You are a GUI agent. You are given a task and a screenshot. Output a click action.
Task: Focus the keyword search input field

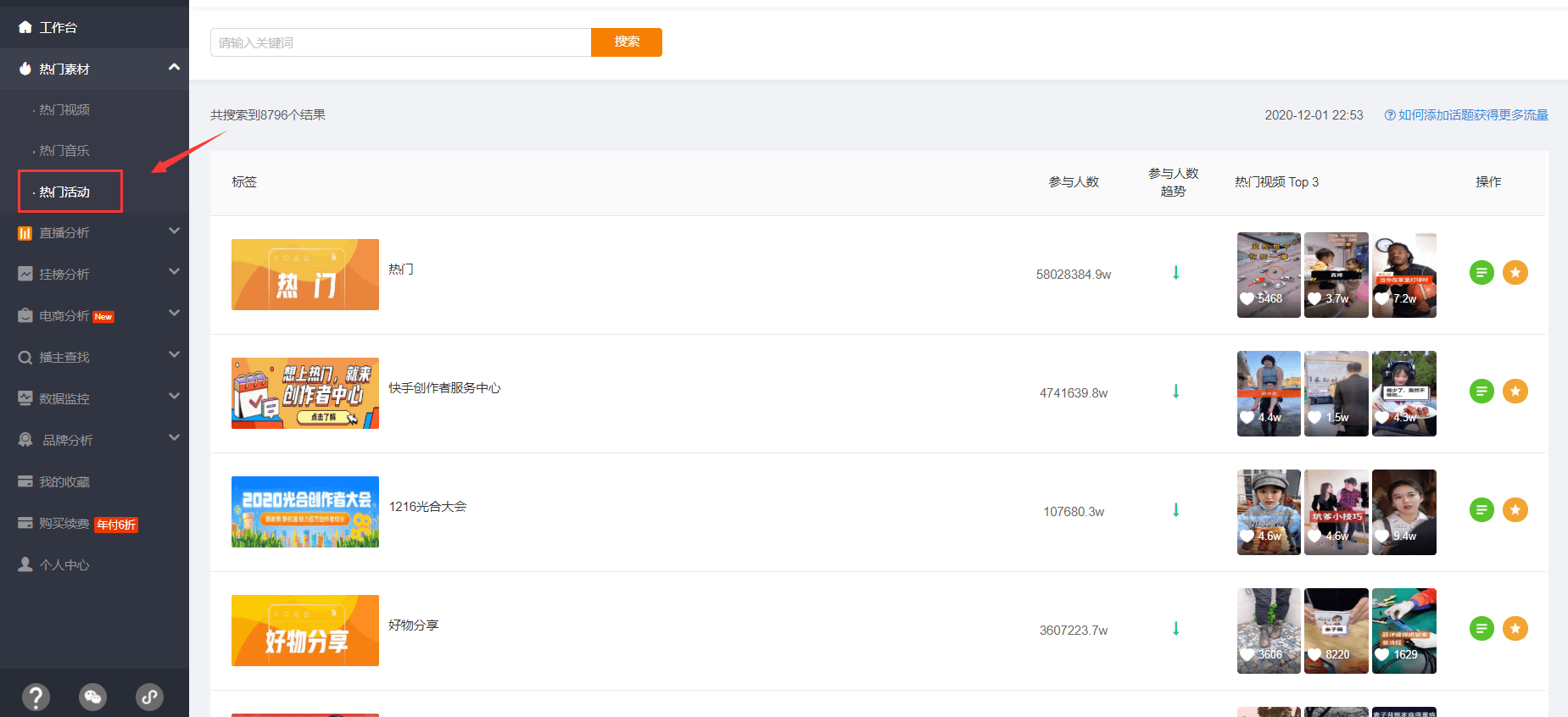[400, 42]
